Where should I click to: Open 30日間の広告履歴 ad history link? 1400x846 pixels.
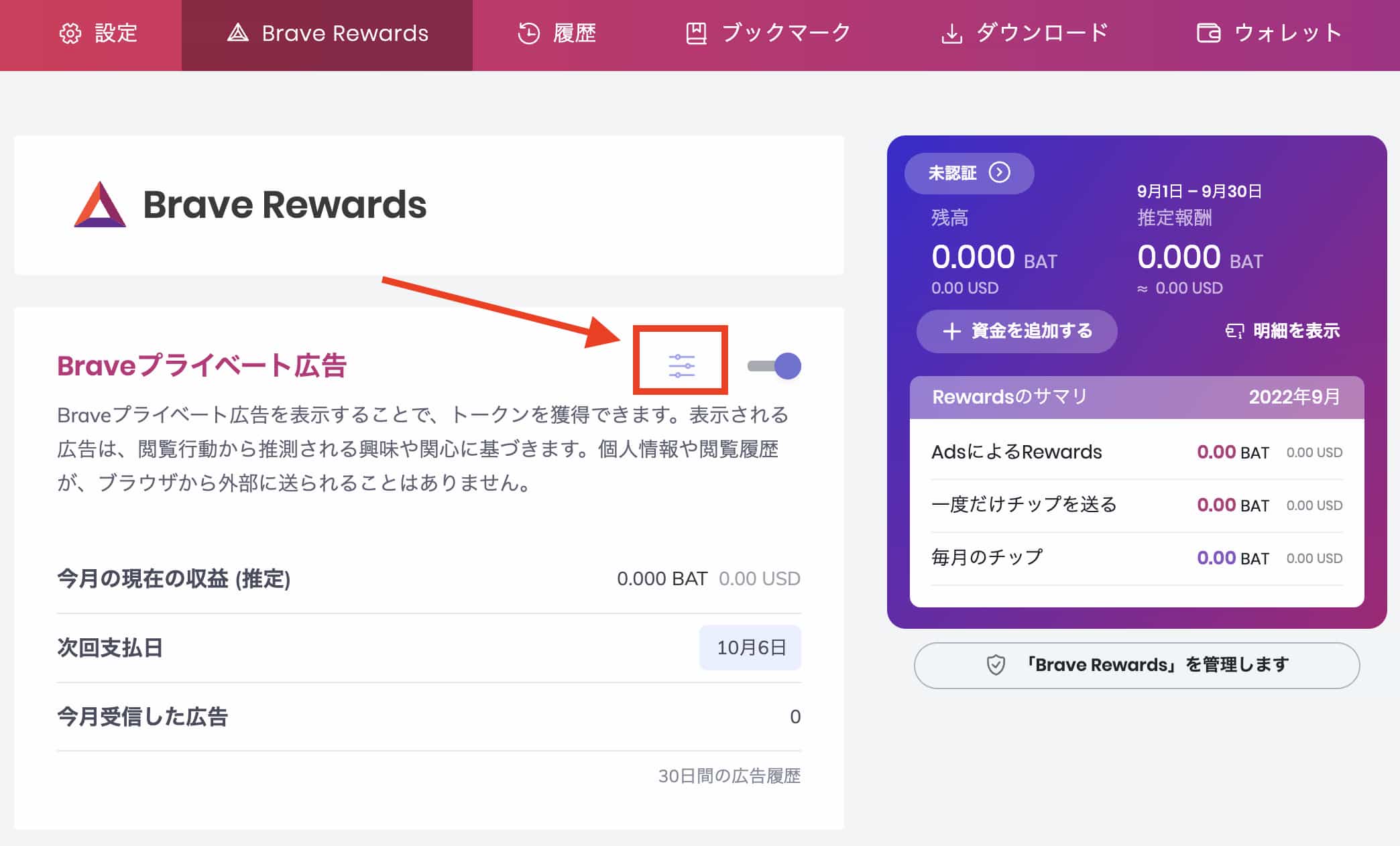click(x=729, y=776)
